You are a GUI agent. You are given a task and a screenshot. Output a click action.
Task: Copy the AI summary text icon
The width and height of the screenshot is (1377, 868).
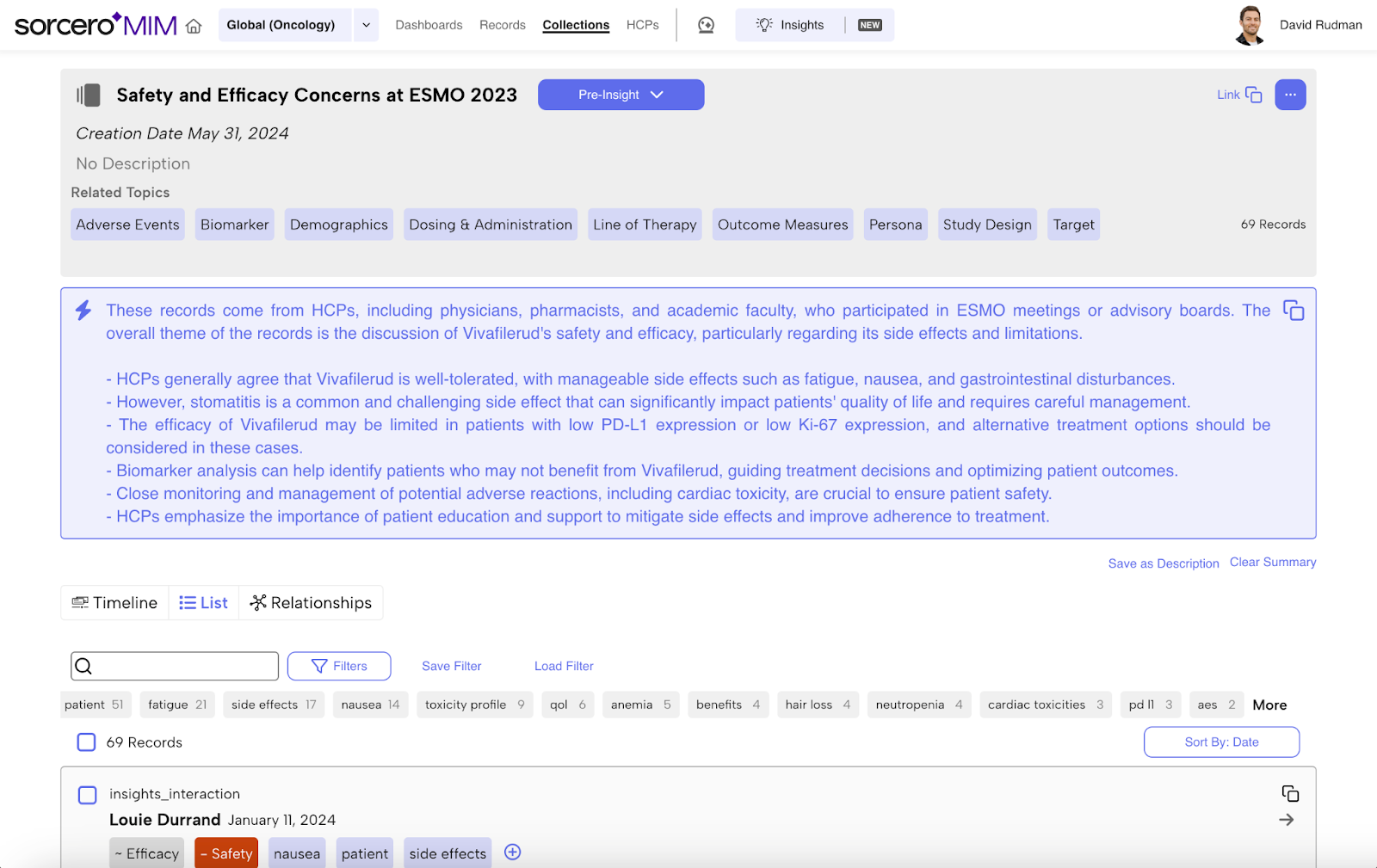point(1294,311)
